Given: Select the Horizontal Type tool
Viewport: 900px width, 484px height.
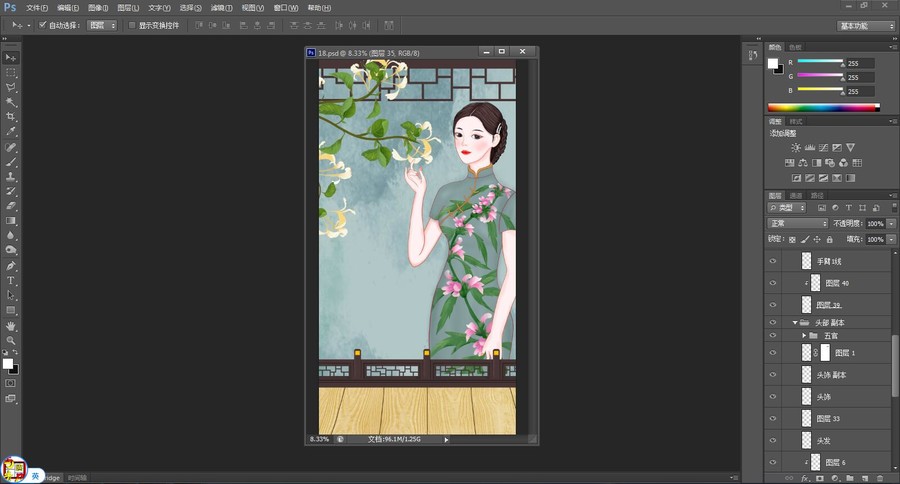Looking at the screenshot, I should pos(10,281).
